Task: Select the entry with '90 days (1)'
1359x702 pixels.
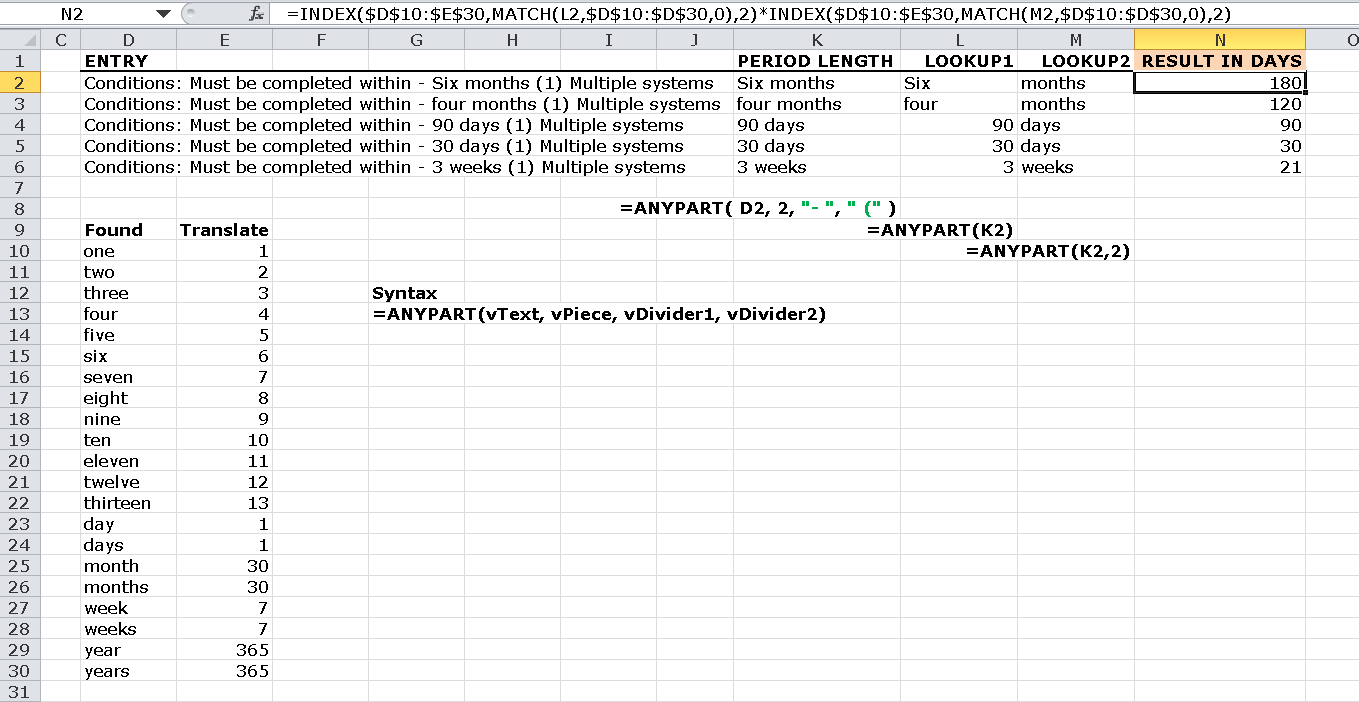Action: (384, 125)
